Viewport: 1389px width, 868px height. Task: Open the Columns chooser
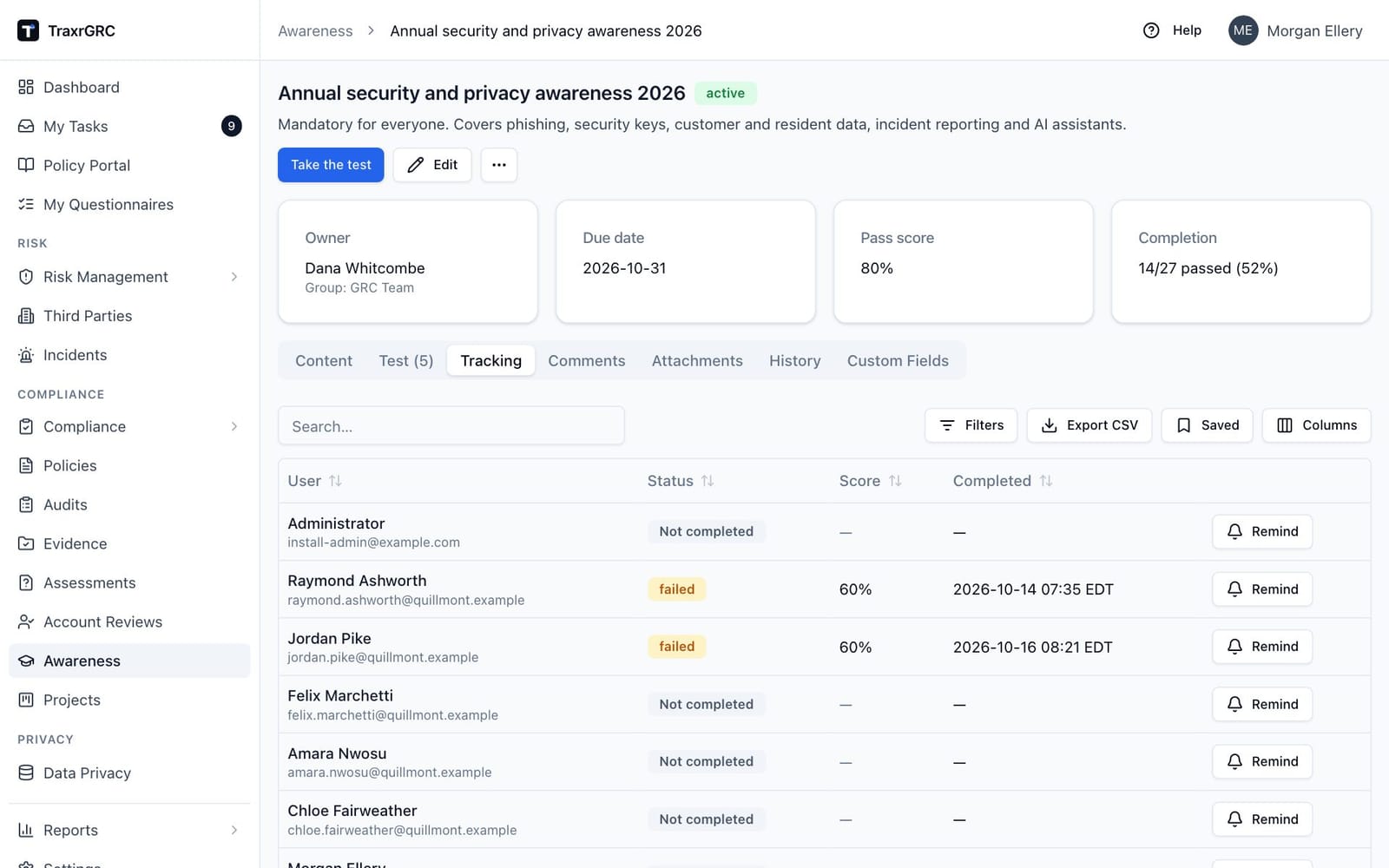(1316, 425)
